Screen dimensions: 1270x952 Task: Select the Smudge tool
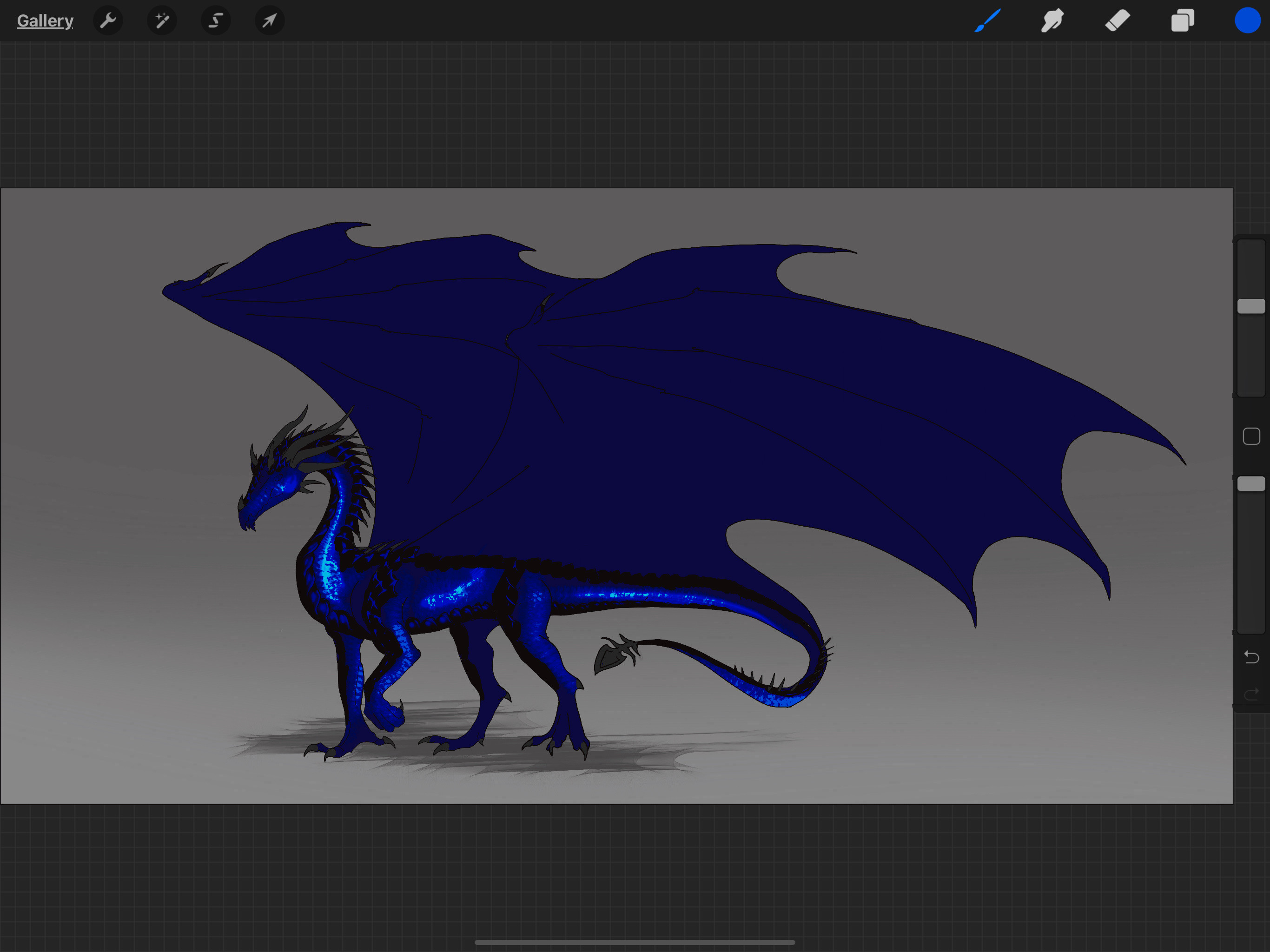pyautogui.click(x=1052, y=20)
